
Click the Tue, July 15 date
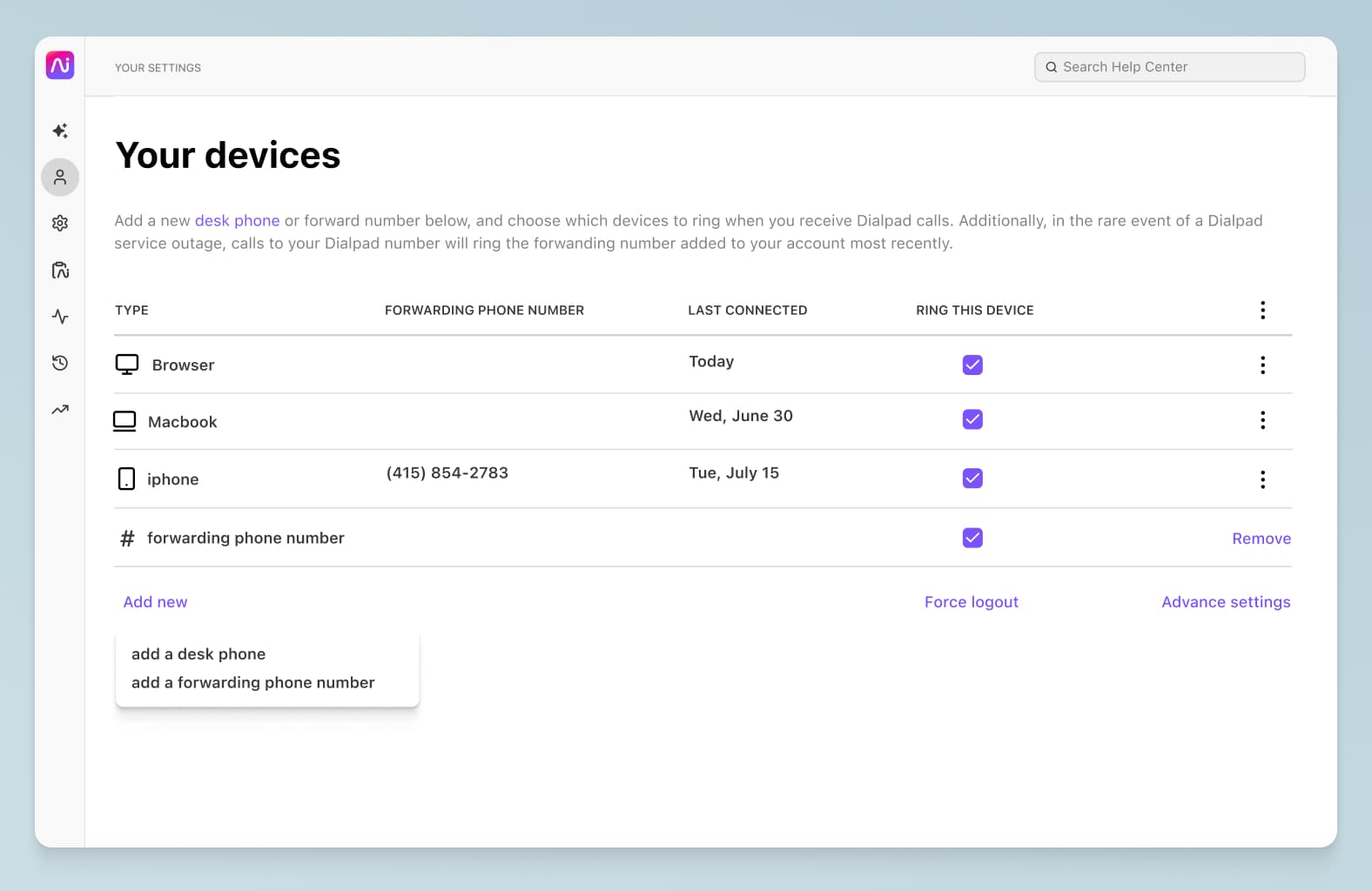[x=734, y=473]
